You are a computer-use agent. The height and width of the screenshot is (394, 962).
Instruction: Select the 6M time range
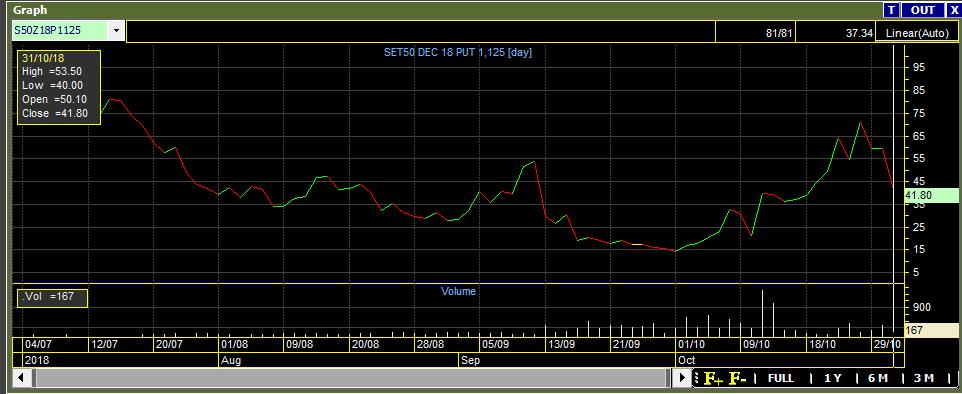878,378
